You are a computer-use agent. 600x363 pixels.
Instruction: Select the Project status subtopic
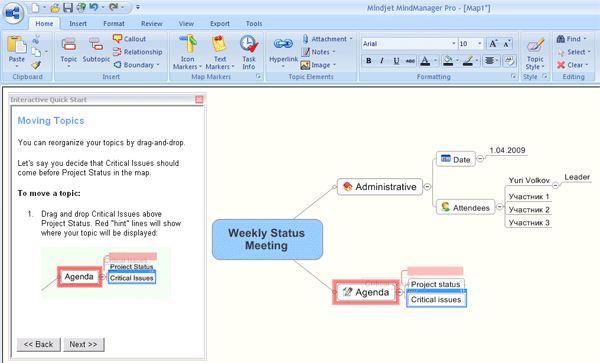click(435, 284)
